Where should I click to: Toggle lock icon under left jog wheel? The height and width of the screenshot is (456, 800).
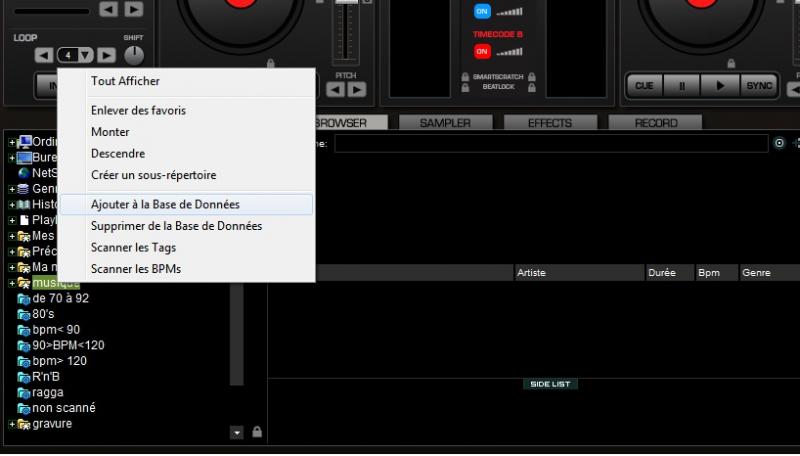[x=270, y=63]
